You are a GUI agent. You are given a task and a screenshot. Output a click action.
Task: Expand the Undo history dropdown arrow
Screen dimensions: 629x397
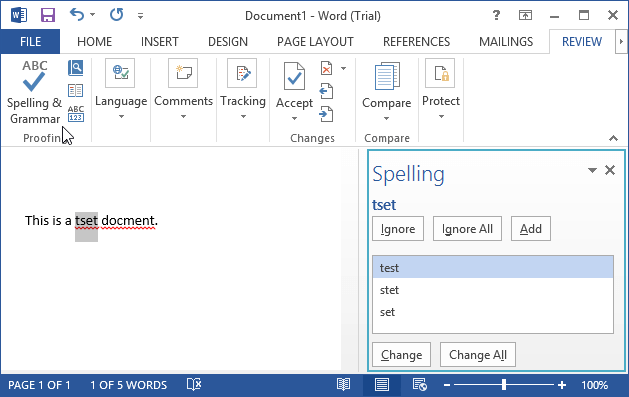[93, 15]
